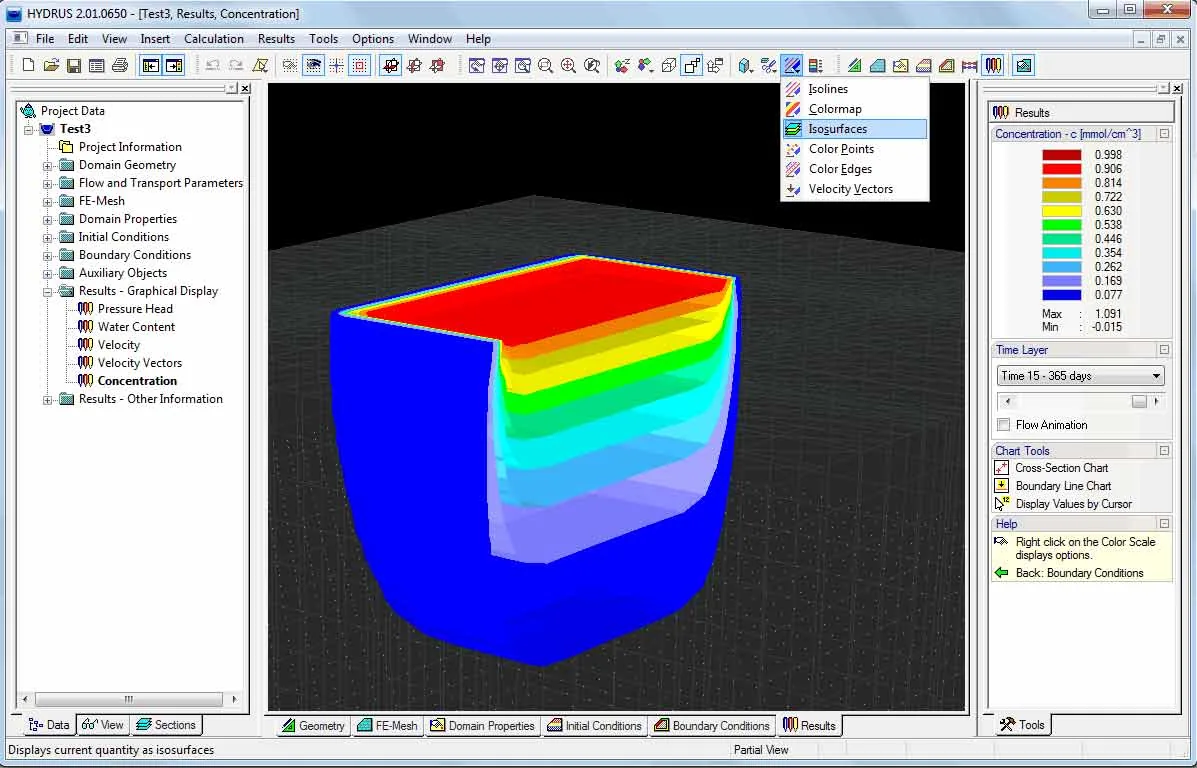The height and width of the screenshot is (768, 1197).
Task: Enable the Flow Animation checkbox
Action: 1003,424
